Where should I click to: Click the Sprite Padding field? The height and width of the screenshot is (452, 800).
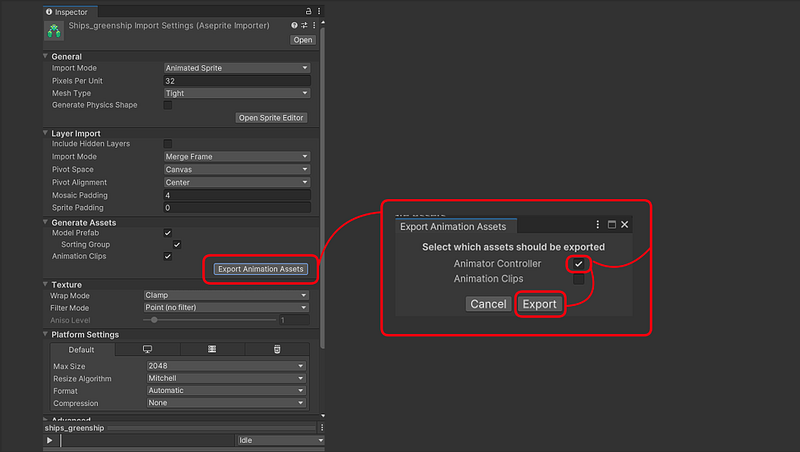[x=237, y=208]
